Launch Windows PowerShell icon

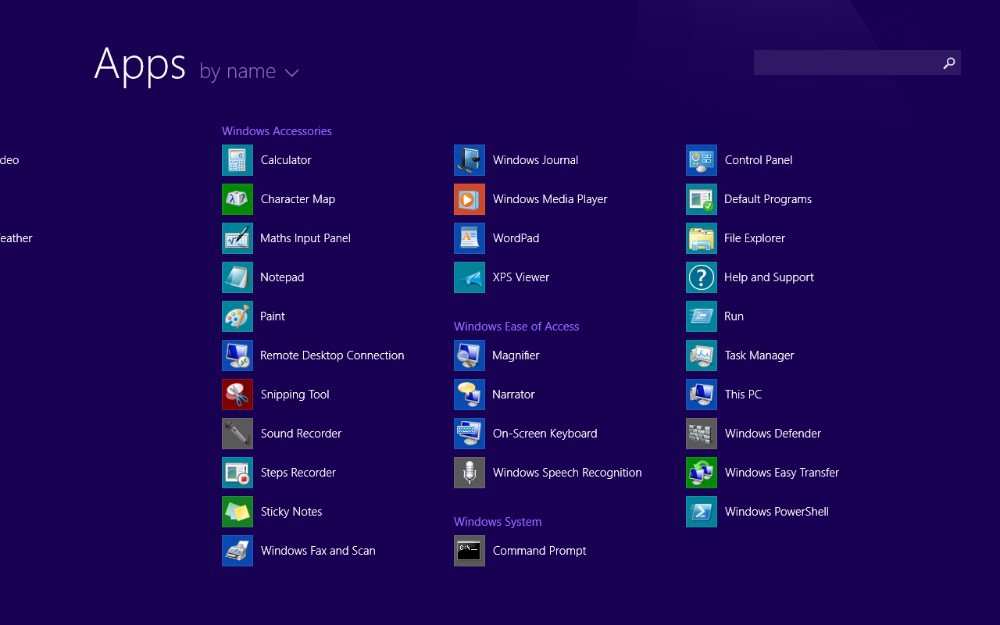tap(702, 511)
